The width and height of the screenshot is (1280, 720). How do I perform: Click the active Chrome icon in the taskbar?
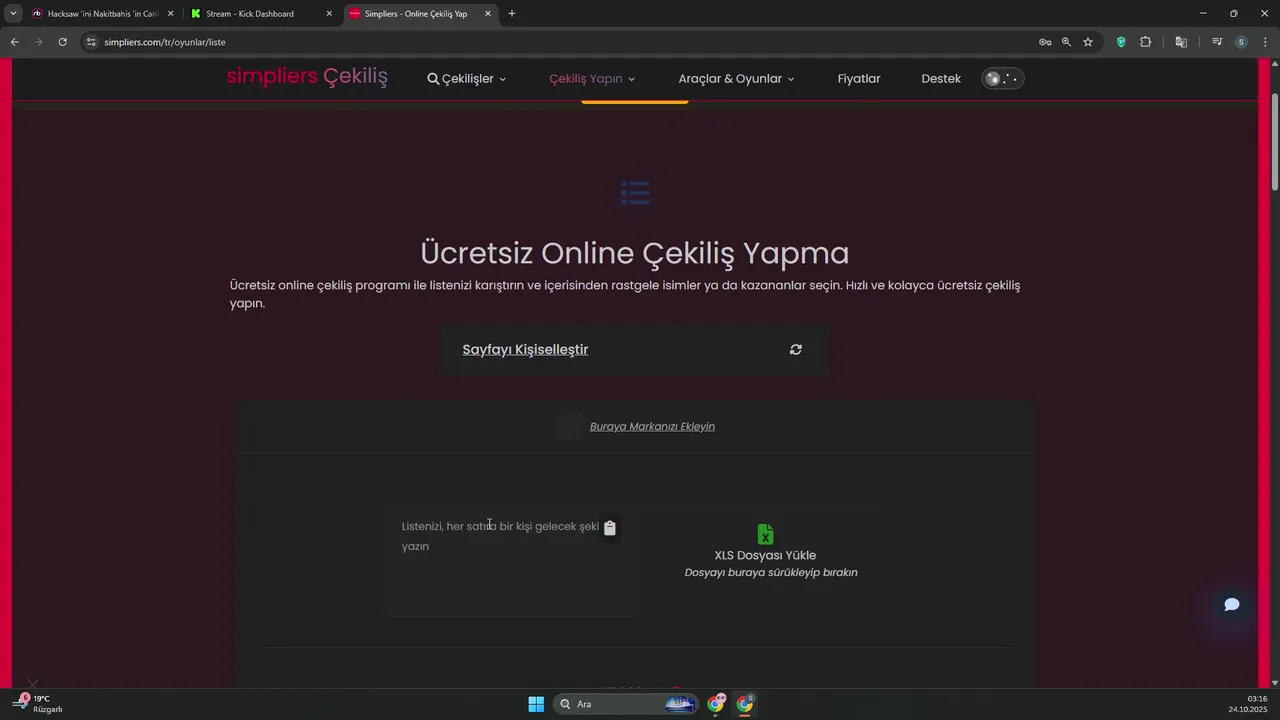click(x=745, y=704)
